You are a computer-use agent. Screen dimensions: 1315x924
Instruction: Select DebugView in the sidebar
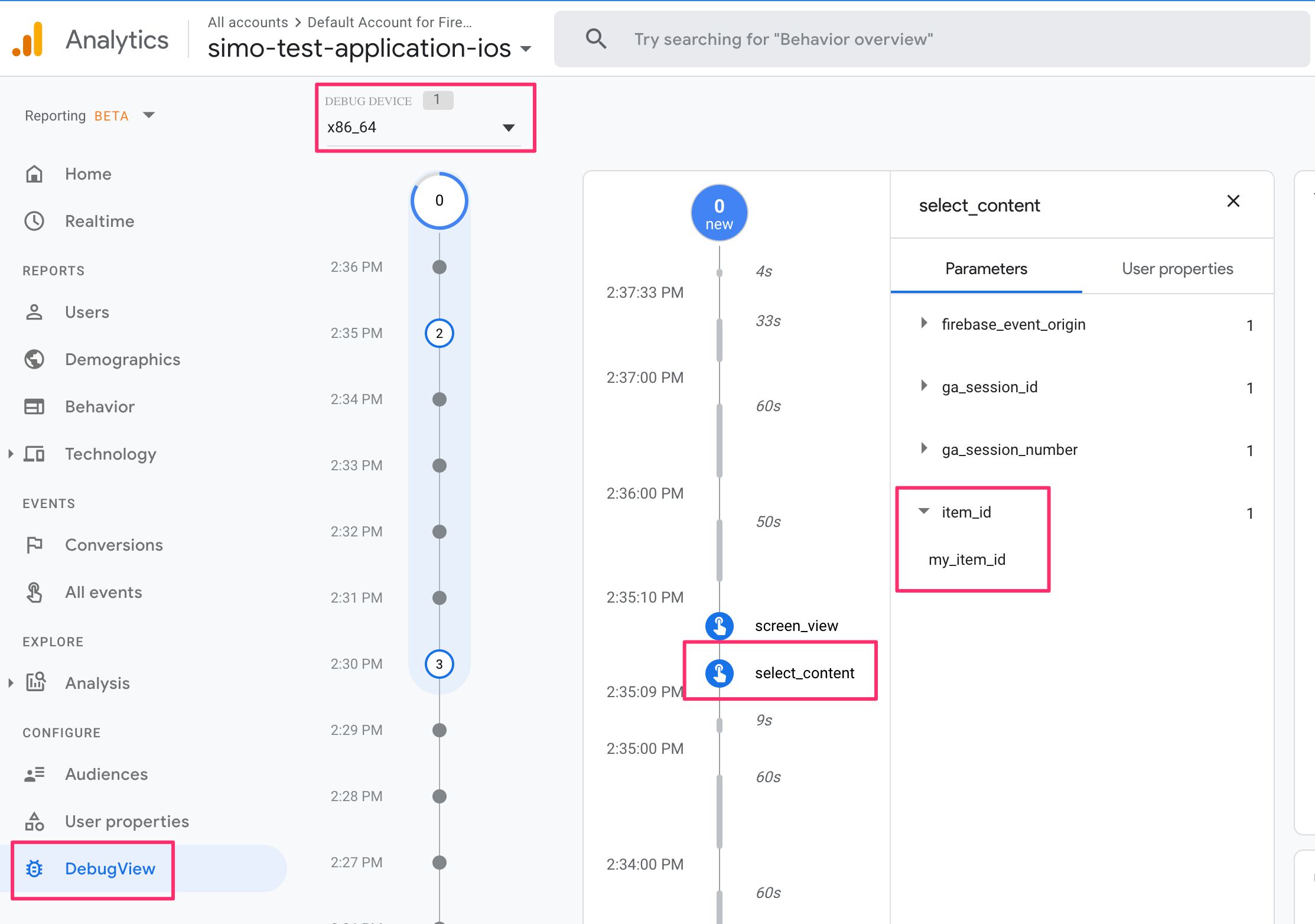click(110, 868)
